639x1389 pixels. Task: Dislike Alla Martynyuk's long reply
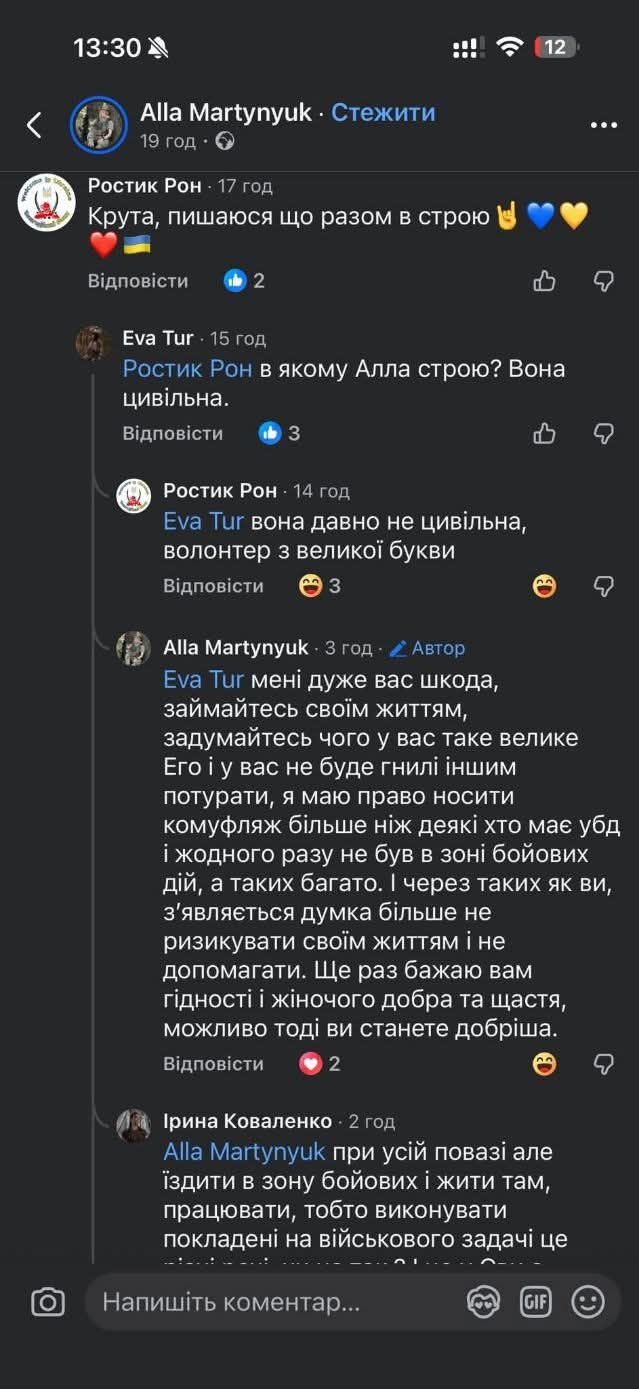[x=603, y=1064]
